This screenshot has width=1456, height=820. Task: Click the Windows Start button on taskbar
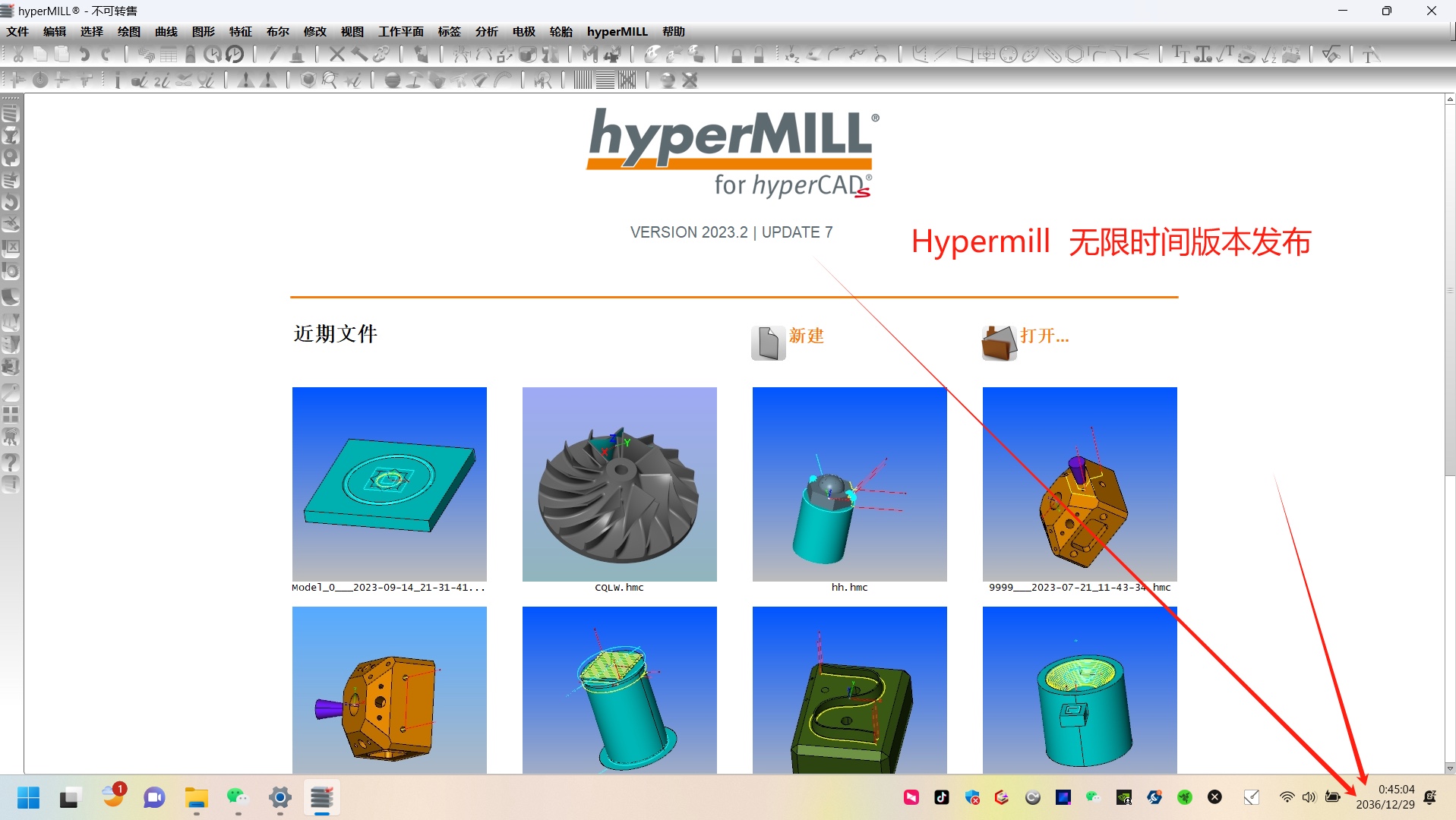coord(29,797)
